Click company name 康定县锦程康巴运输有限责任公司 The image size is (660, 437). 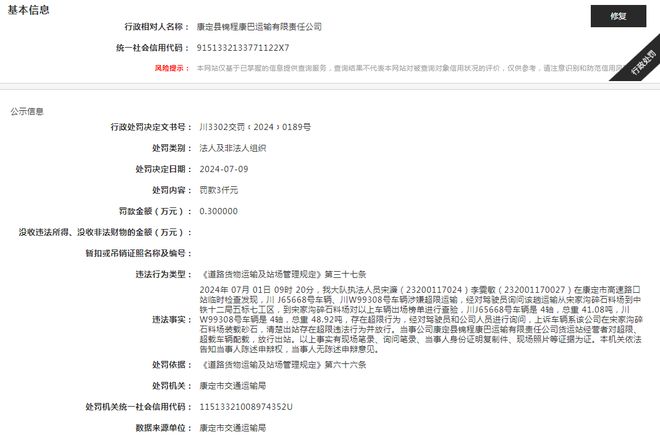259,27
